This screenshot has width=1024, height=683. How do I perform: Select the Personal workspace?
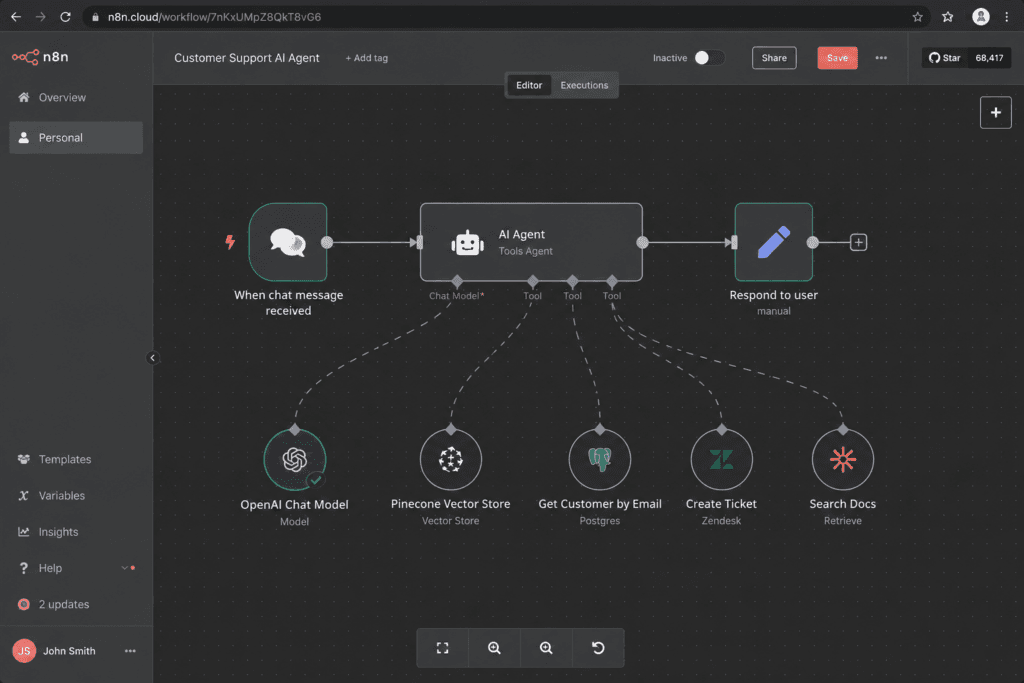coord(76,138)
